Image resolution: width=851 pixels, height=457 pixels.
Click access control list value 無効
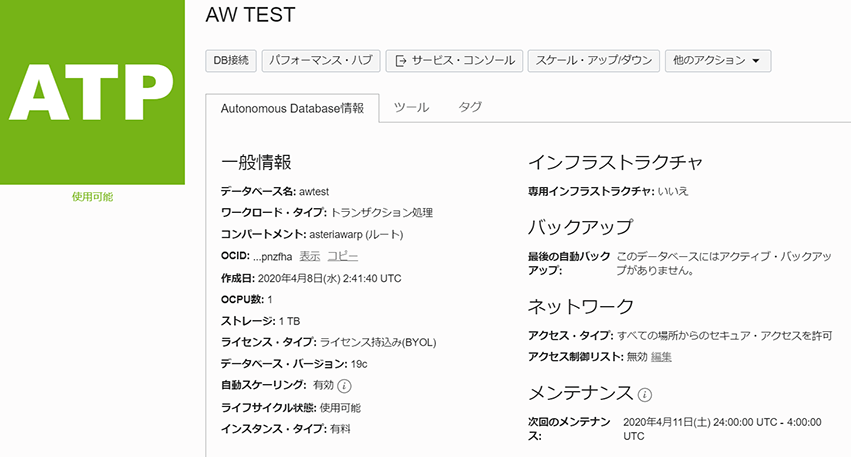637,357
